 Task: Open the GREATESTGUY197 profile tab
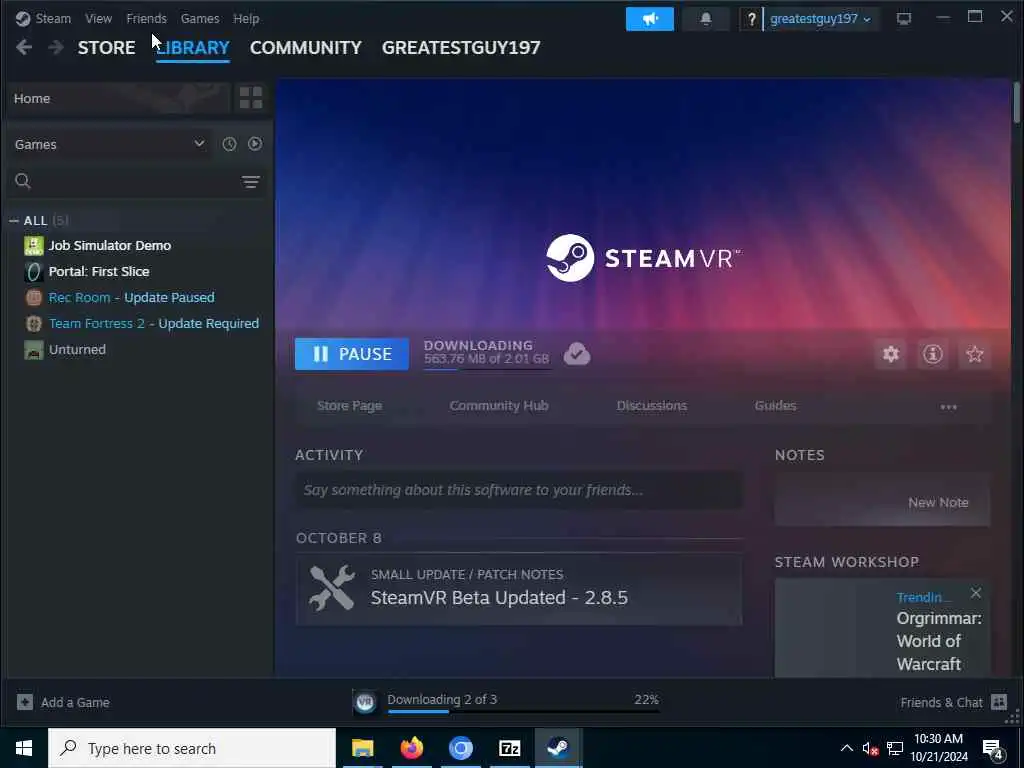pos(461,48)
